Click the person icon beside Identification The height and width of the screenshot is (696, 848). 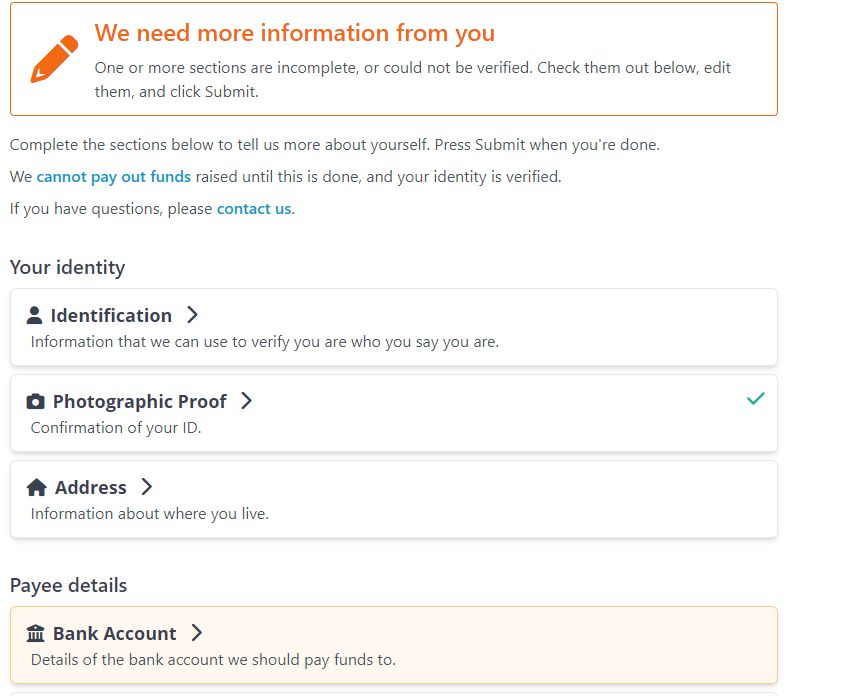point(34,315)
